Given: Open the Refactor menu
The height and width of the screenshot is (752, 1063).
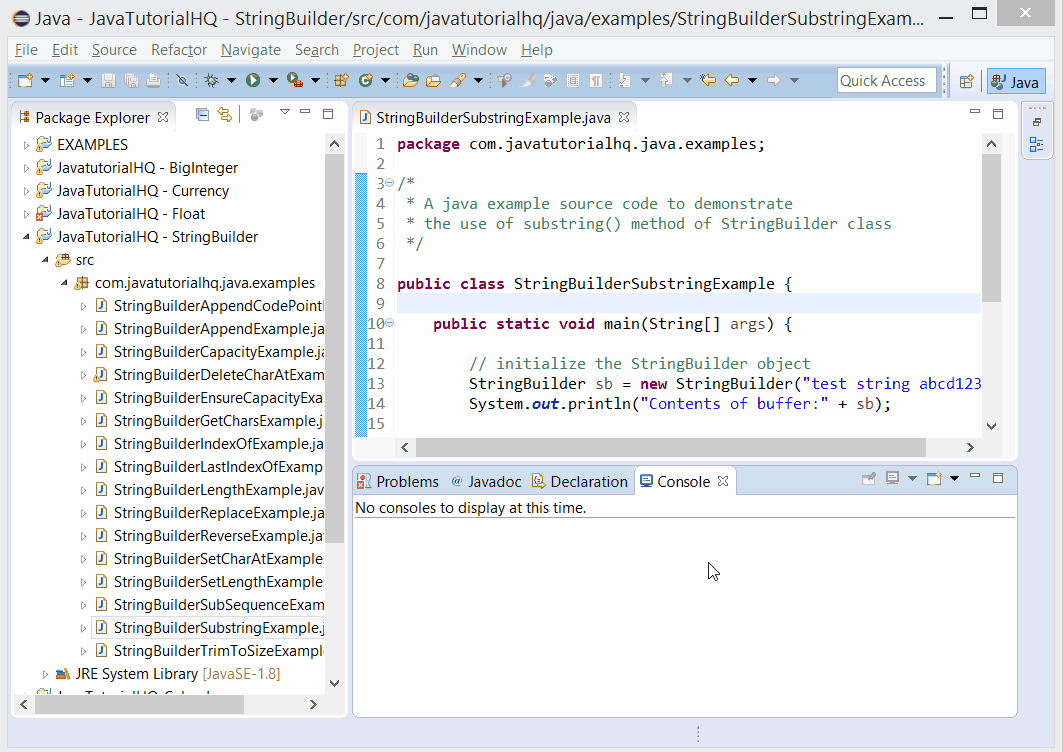Looking at the screenshot, I should tap(178, 49).
